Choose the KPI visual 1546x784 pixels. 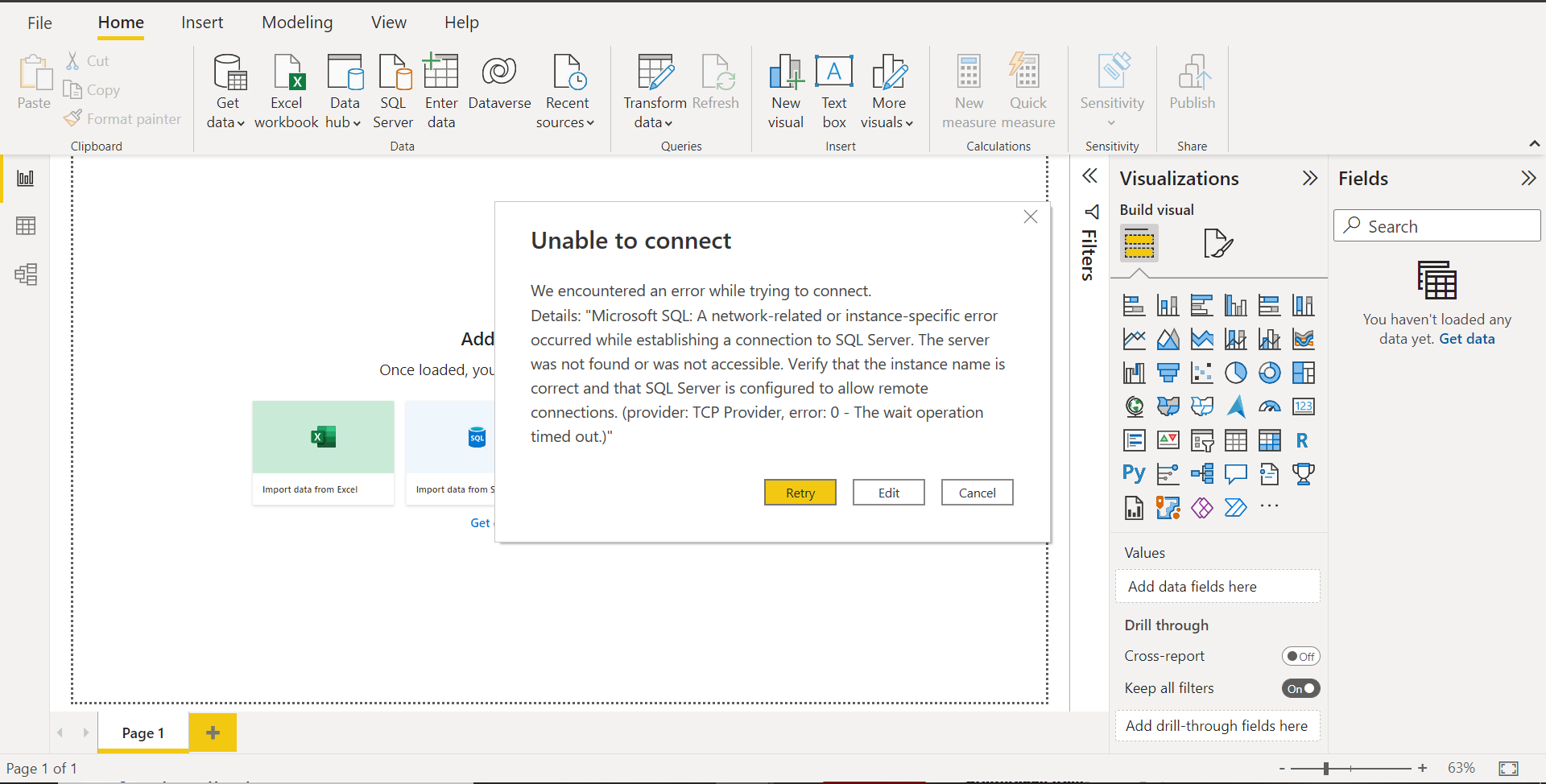pyautogui.click(x=1168, y=440)
